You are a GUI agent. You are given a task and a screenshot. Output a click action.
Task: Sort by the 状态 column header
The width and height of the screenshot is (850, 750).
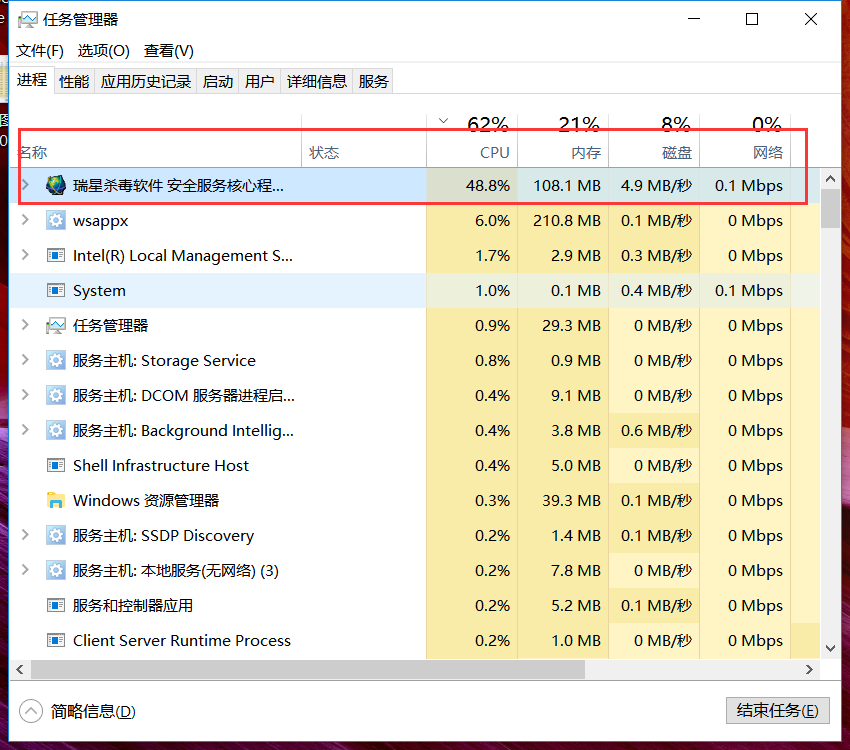coord(364,140)
